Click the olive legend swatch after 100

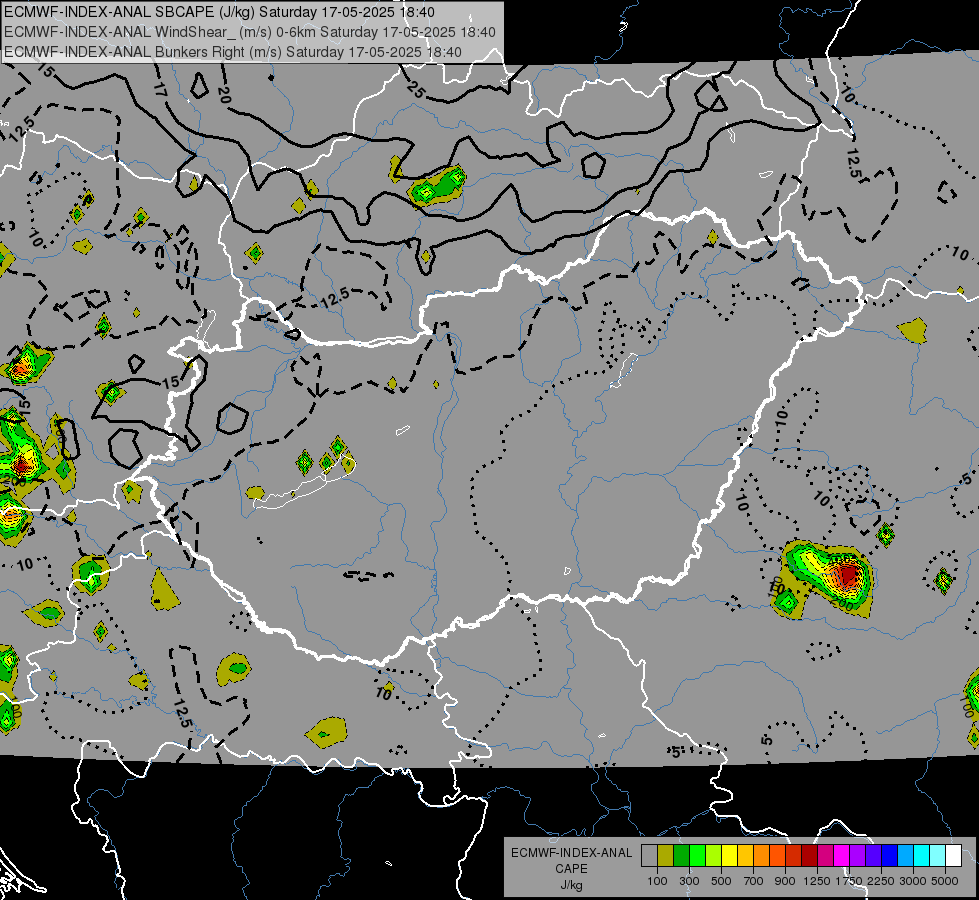click(x=666, y=856)
